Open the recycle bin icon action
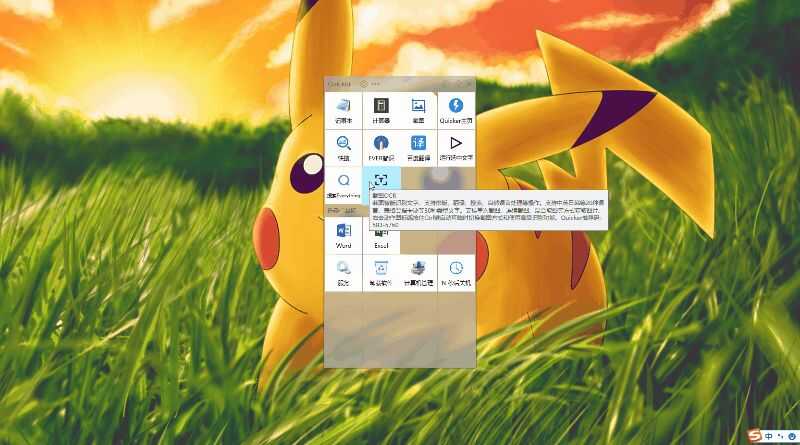Viewport: 800px width, 445px height. coord(381,273)
